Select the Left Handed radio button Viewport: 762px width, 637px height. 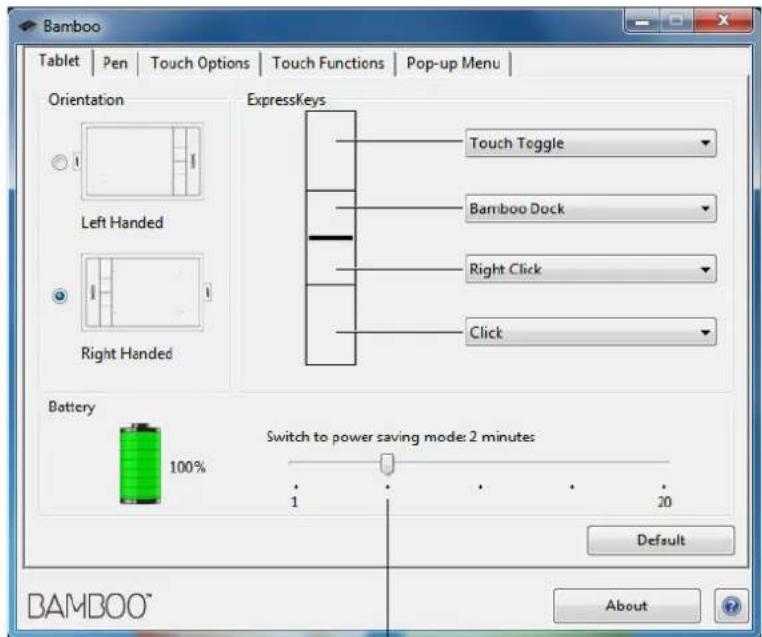[59, 162]
